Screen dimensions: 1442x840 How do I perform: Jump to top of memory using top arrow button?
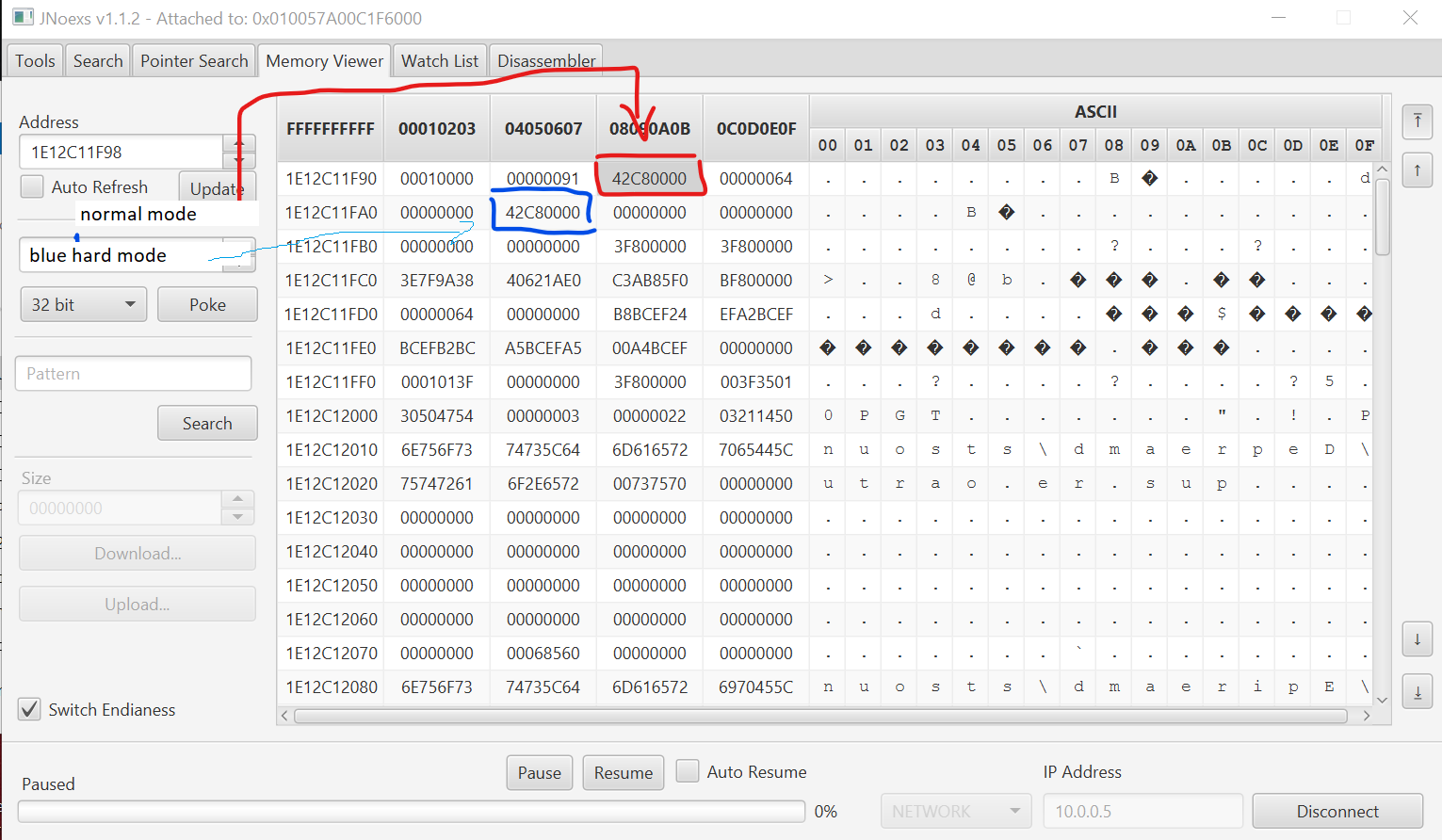tap(1418, 121)
